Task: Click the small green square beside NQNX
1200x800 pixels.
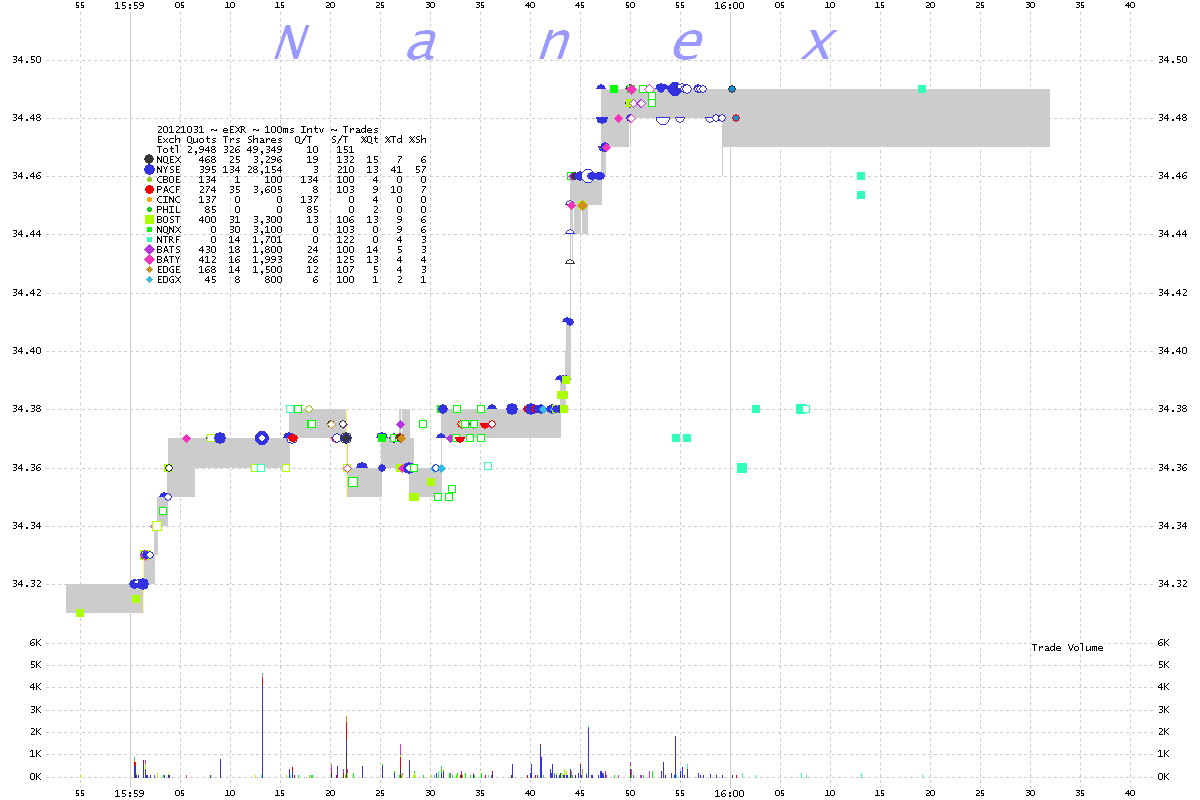Action: tap(149, 229)
